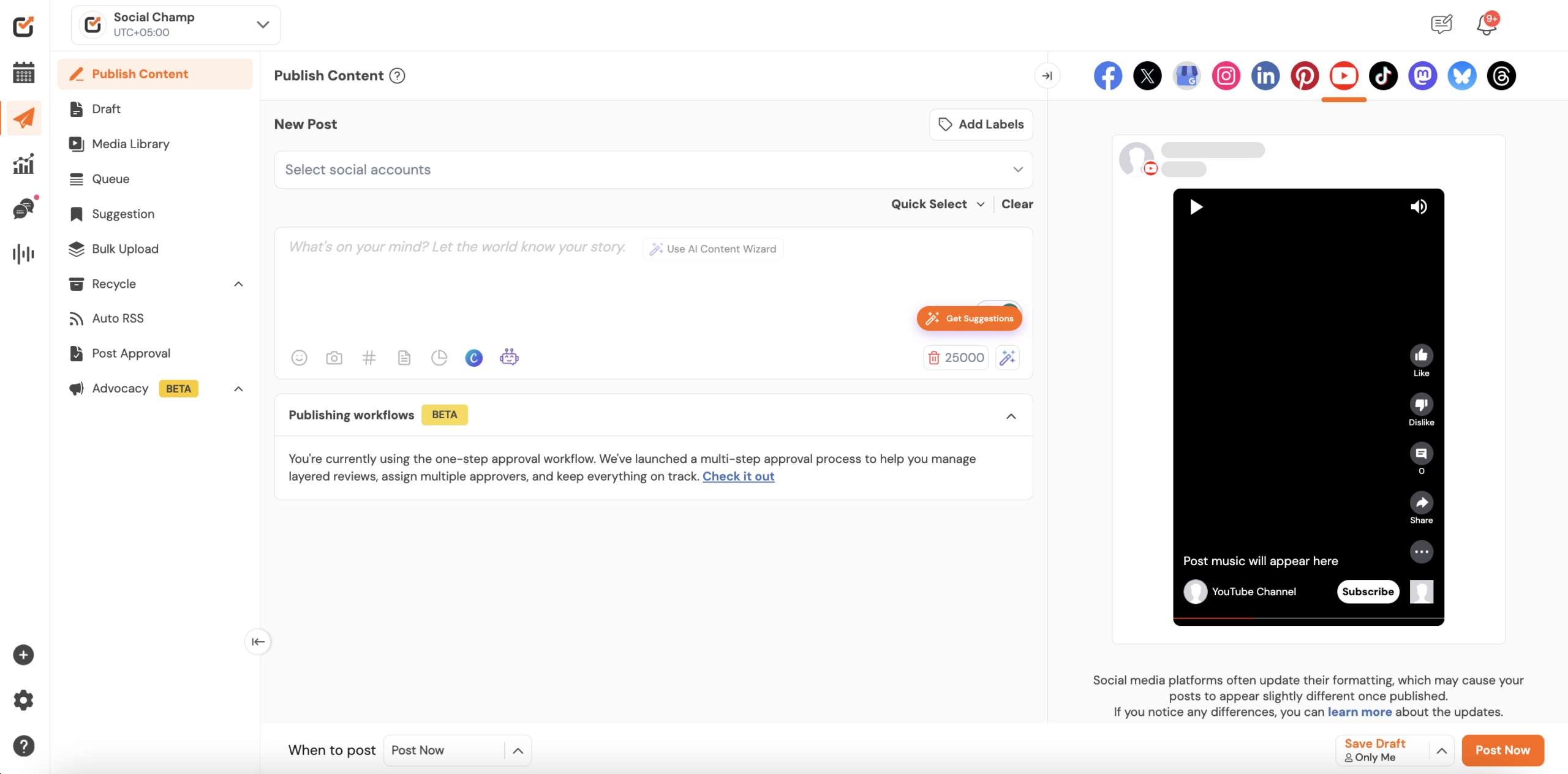Go to the Bulk Upload menu item
Viewport: 1568px width, 774px height.
(125, 249)
